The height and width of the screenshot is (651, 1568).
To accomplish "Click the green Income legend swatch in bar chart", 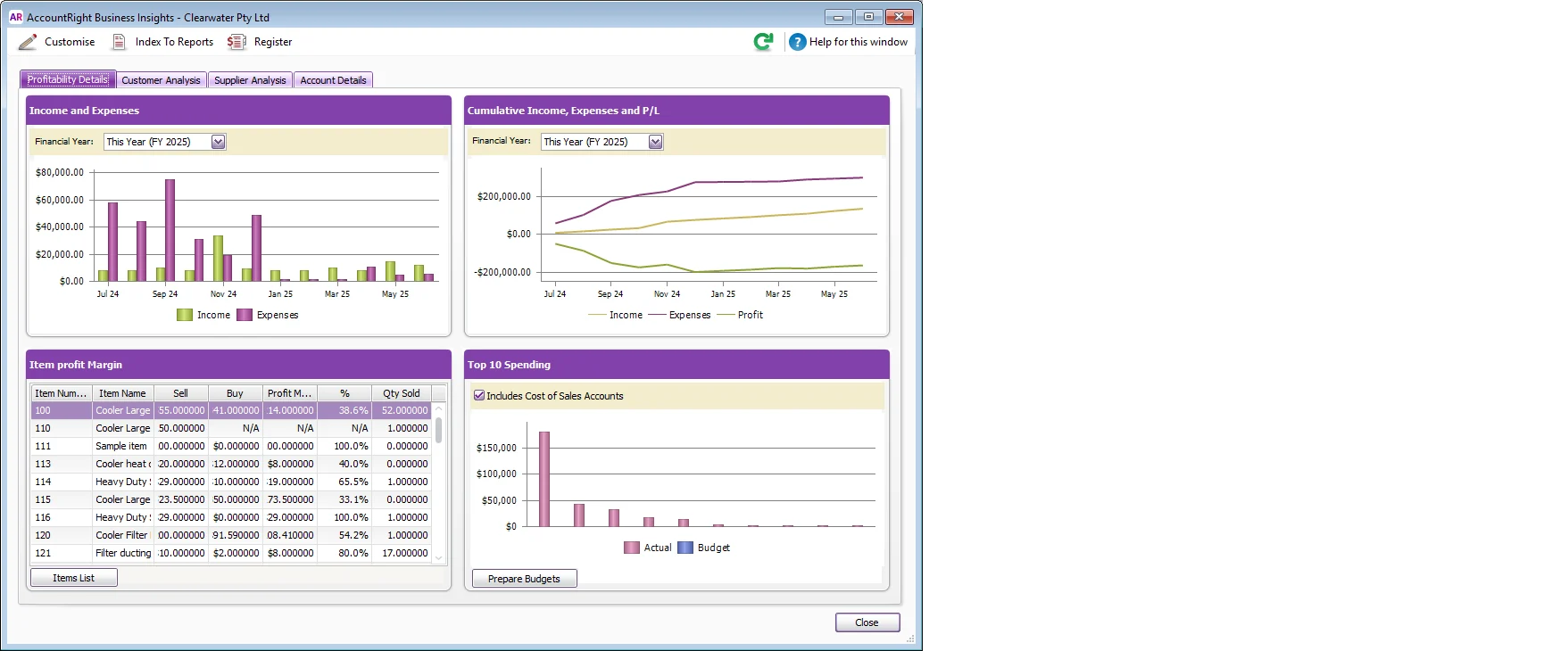I will tap(185, 315).
